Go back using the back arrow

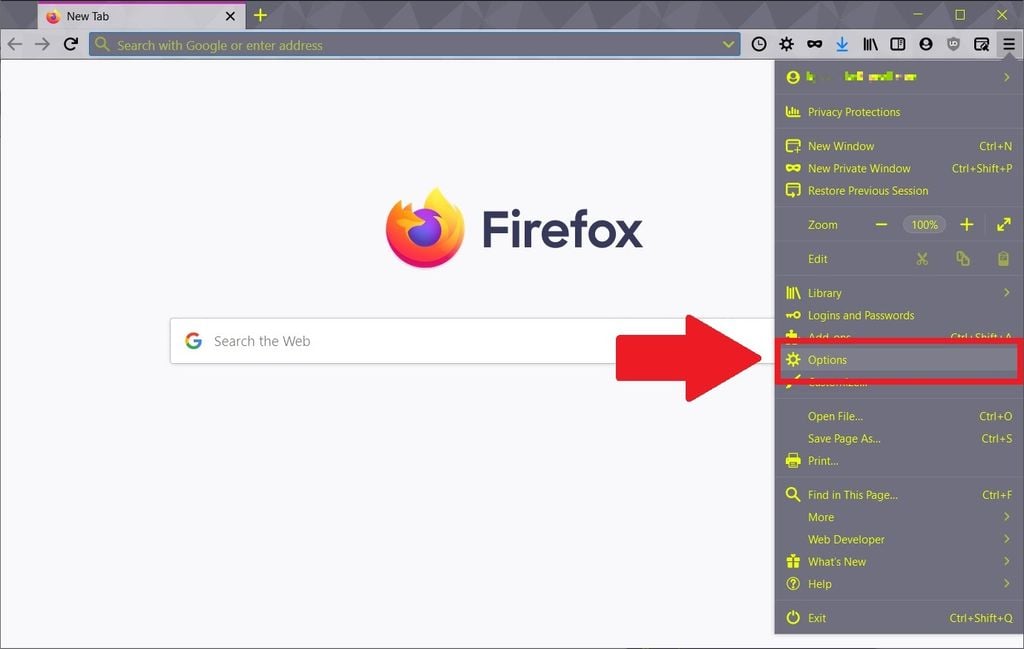[14, 44]
